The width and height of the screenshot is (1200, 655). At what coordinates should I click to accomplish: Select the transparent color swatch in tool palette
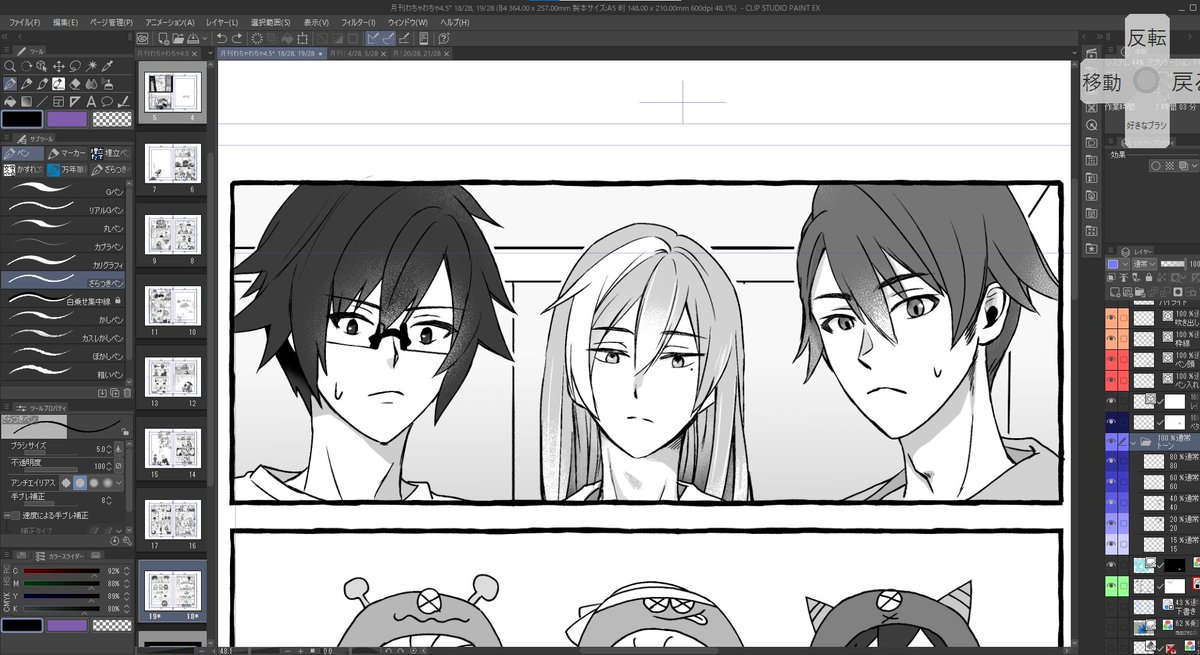click(111, 119)
